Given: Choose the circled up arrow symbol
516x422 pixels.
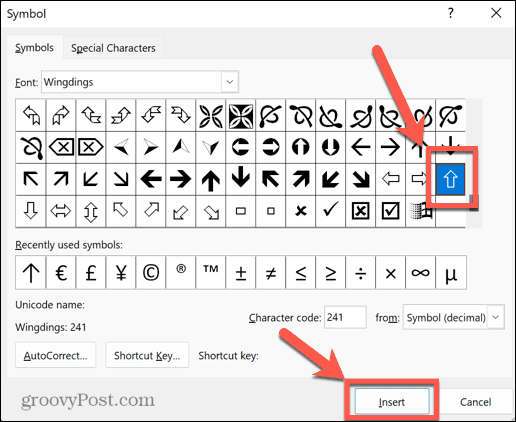Looking at the screenshot, I should point(300,147).
